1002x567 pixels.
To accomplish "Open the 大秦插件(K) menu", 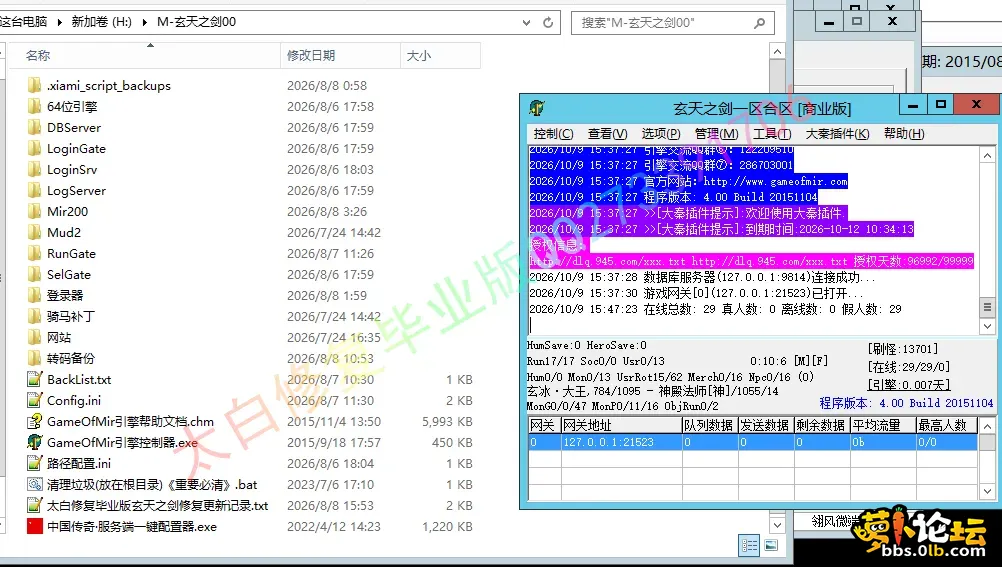I will pos(837,134).
